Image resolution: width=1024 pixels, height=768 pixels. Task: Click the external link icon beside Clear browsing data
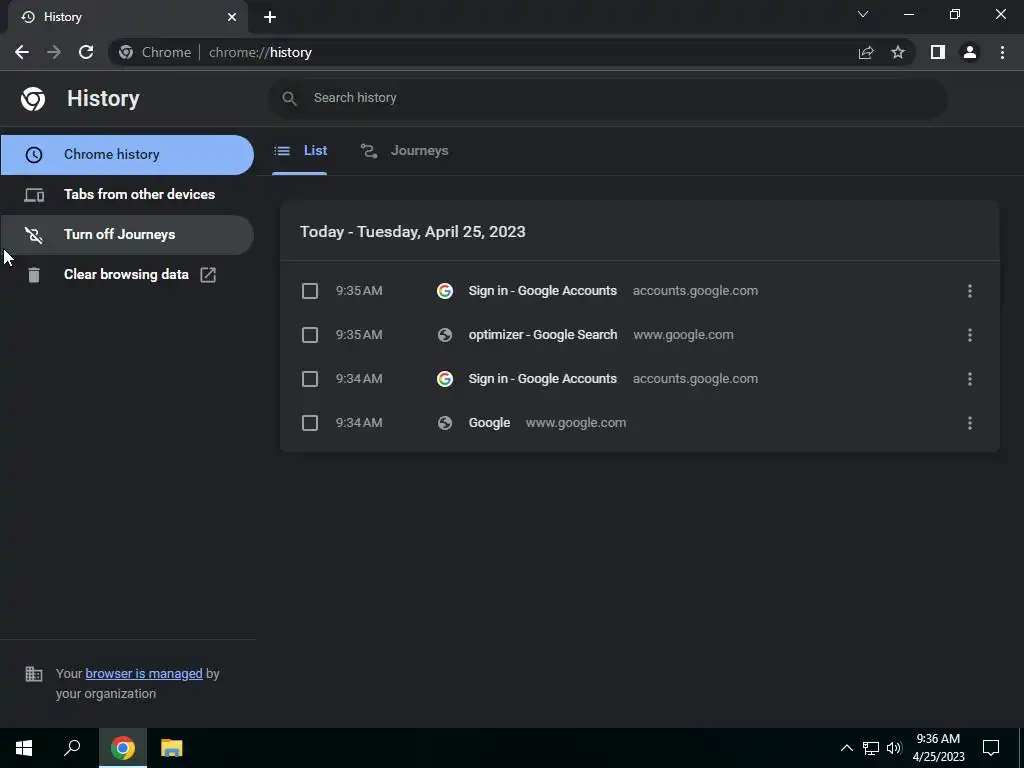coord(208,275)
